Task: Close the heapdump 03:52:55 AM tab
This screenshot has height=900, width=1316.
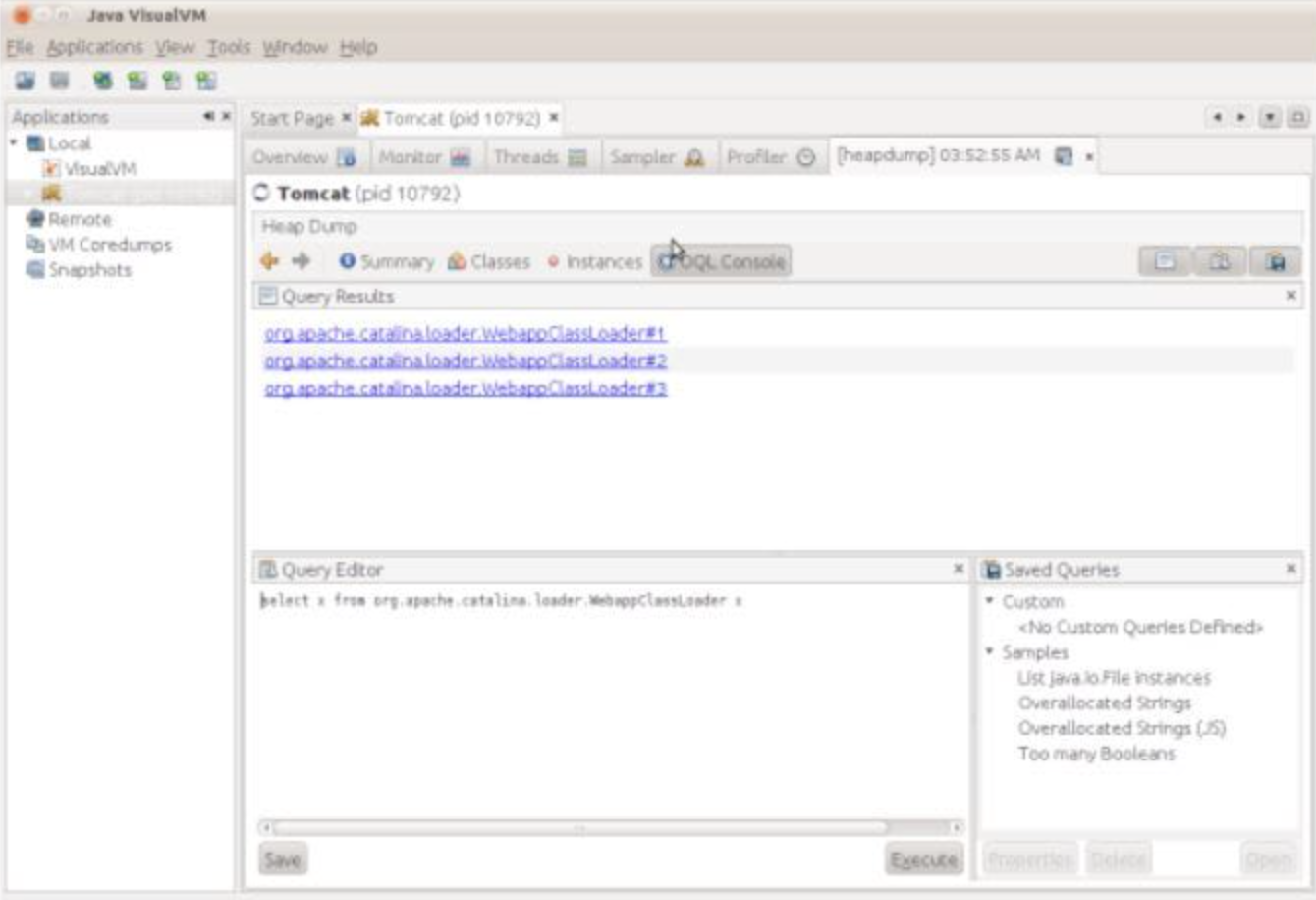Action: [x=1089, y=157]
